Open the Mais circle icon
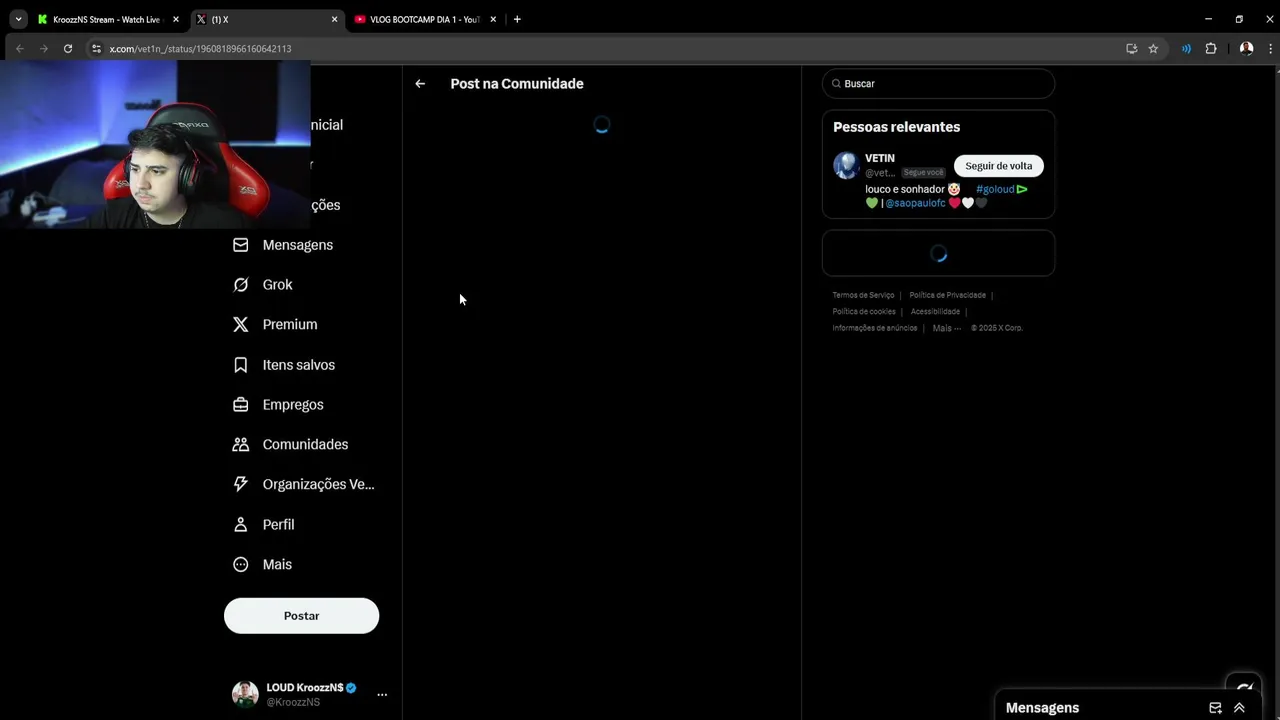This screenshot has width=1280, height=720. point(240,565)
